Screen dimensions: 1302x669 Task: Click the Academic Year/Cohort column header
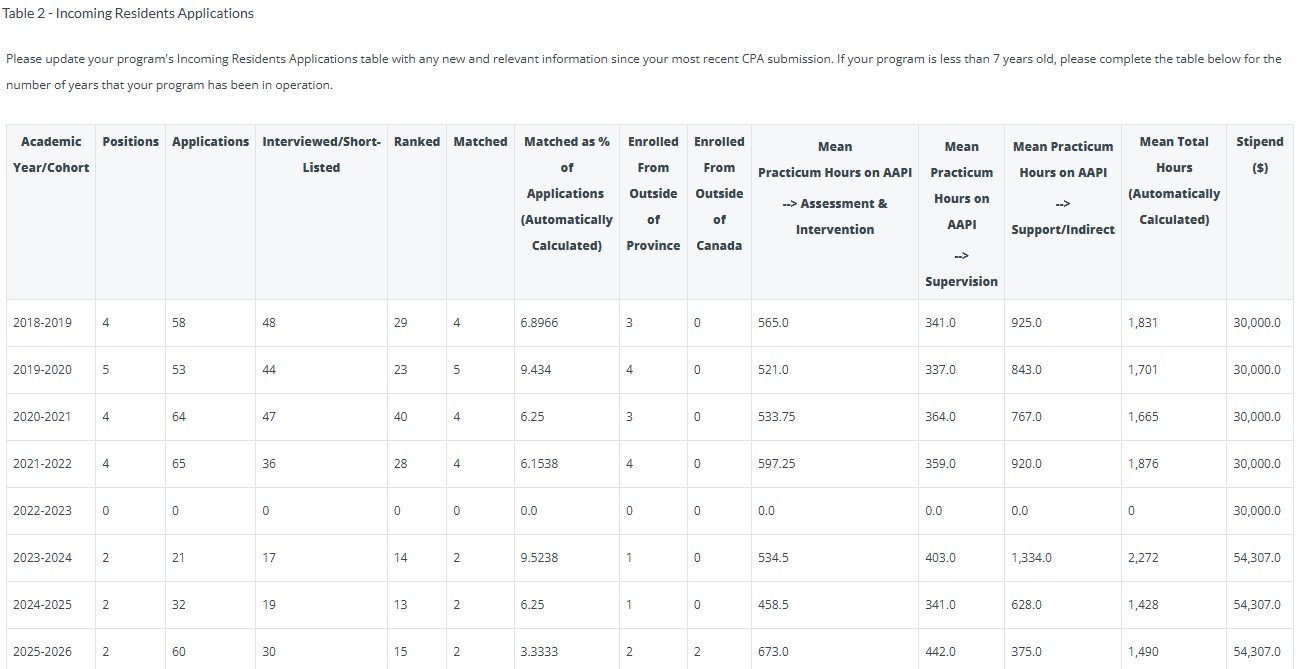pos(51,155)
